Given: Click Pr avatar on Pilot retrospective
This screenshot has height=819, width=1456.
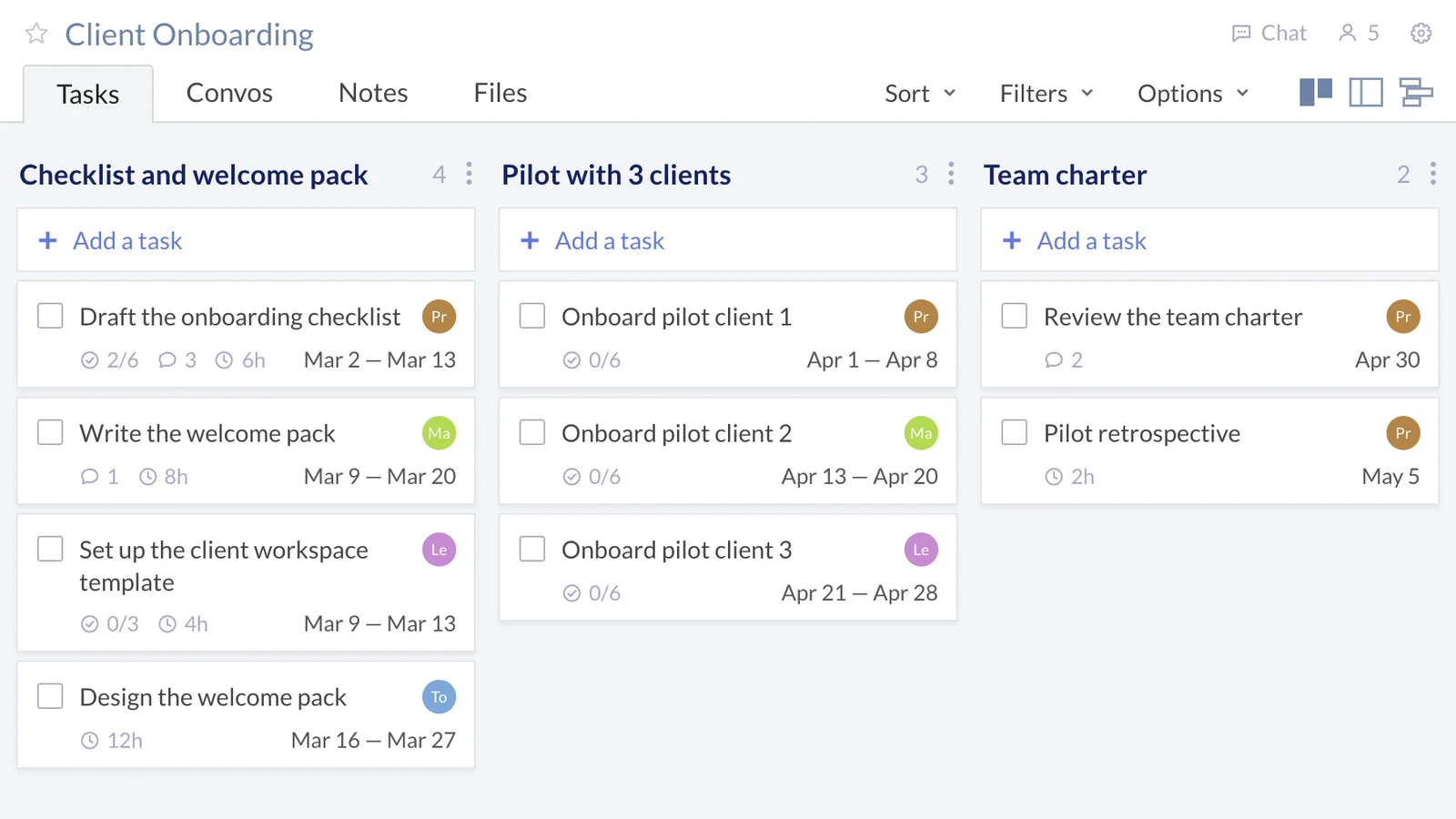Looking at the screenshot, I should point(1403,433).
